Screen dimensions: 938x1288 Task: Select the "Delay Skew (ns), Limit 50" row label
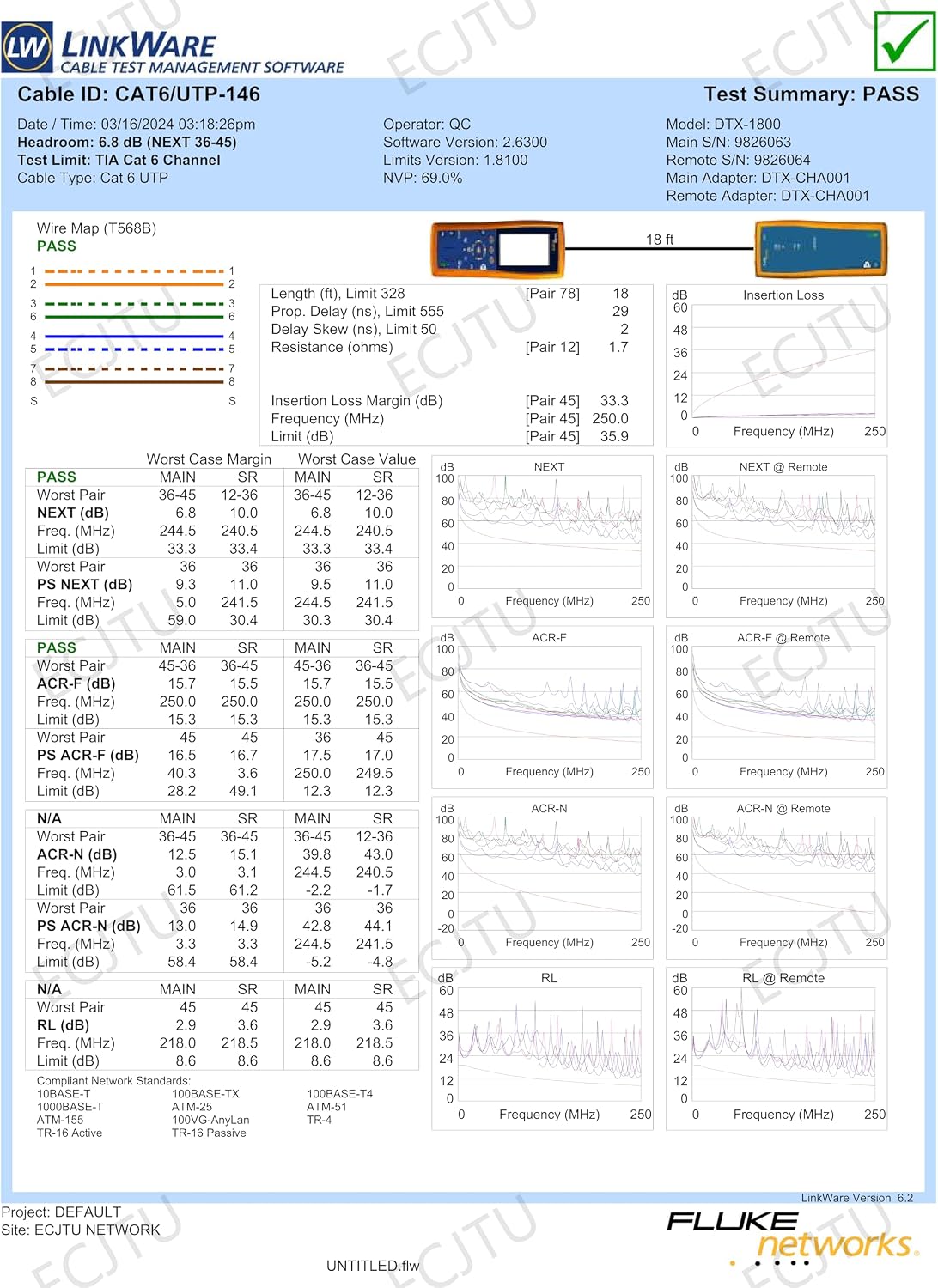pyautogui.click(x=353, y=330)
